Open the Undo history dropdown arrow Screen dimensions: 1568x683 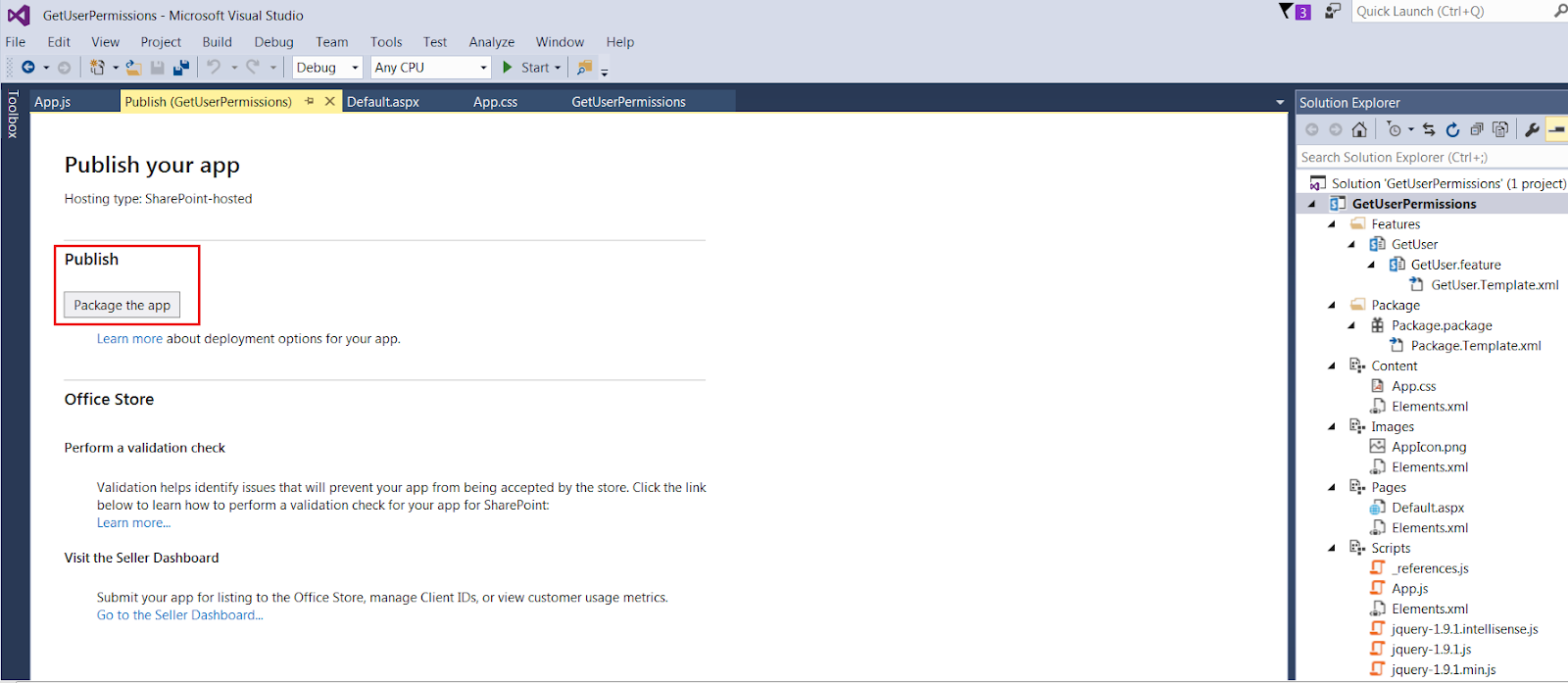(234, 68)
